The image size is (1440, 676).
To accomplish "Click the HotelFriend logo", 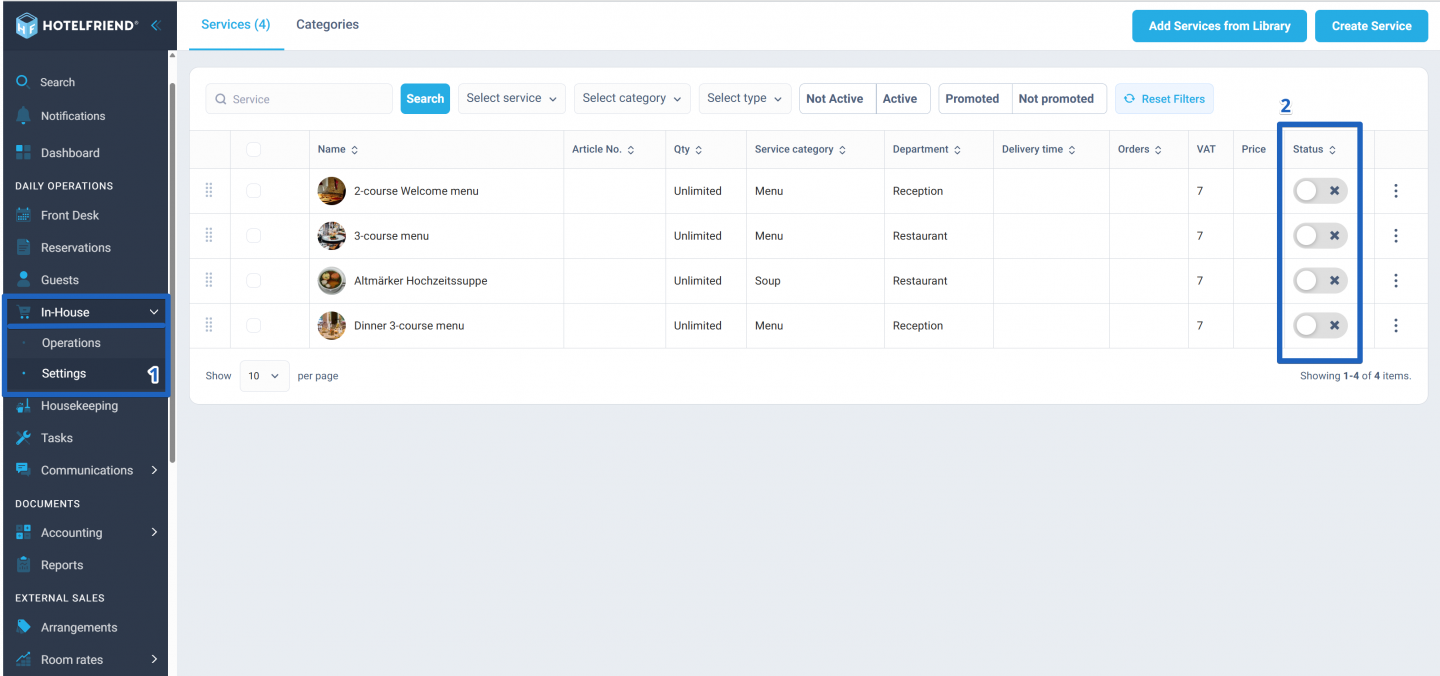I will 76,25.
